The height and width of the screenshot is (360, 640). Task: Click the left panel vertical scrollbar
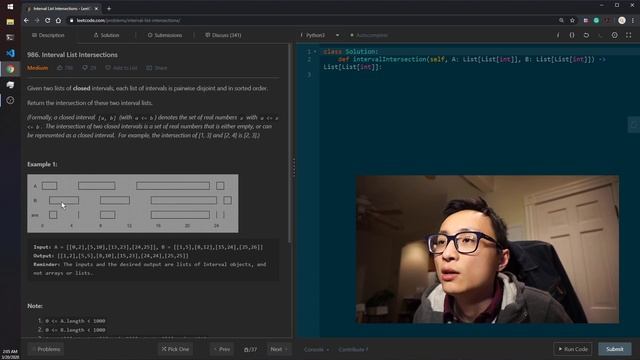[290, 143]
